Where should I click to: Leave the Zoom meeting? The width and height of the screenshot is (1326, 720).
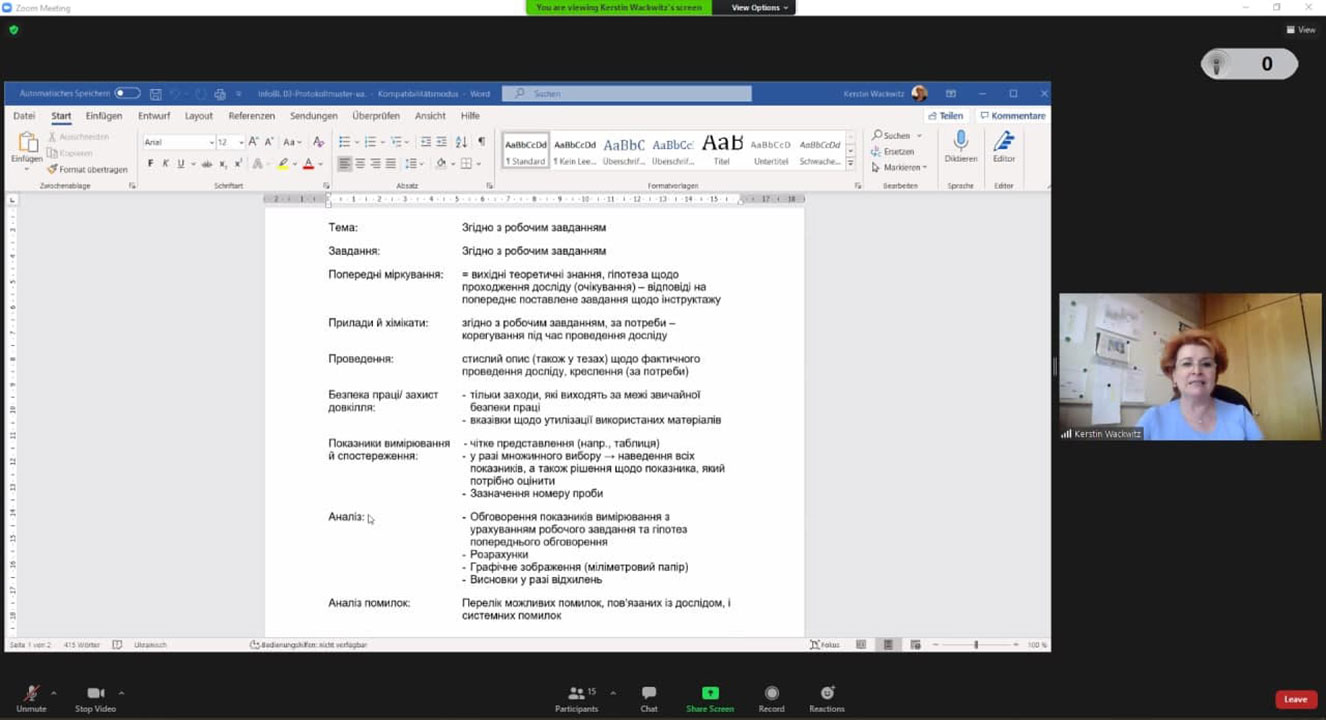point(1295,699)
